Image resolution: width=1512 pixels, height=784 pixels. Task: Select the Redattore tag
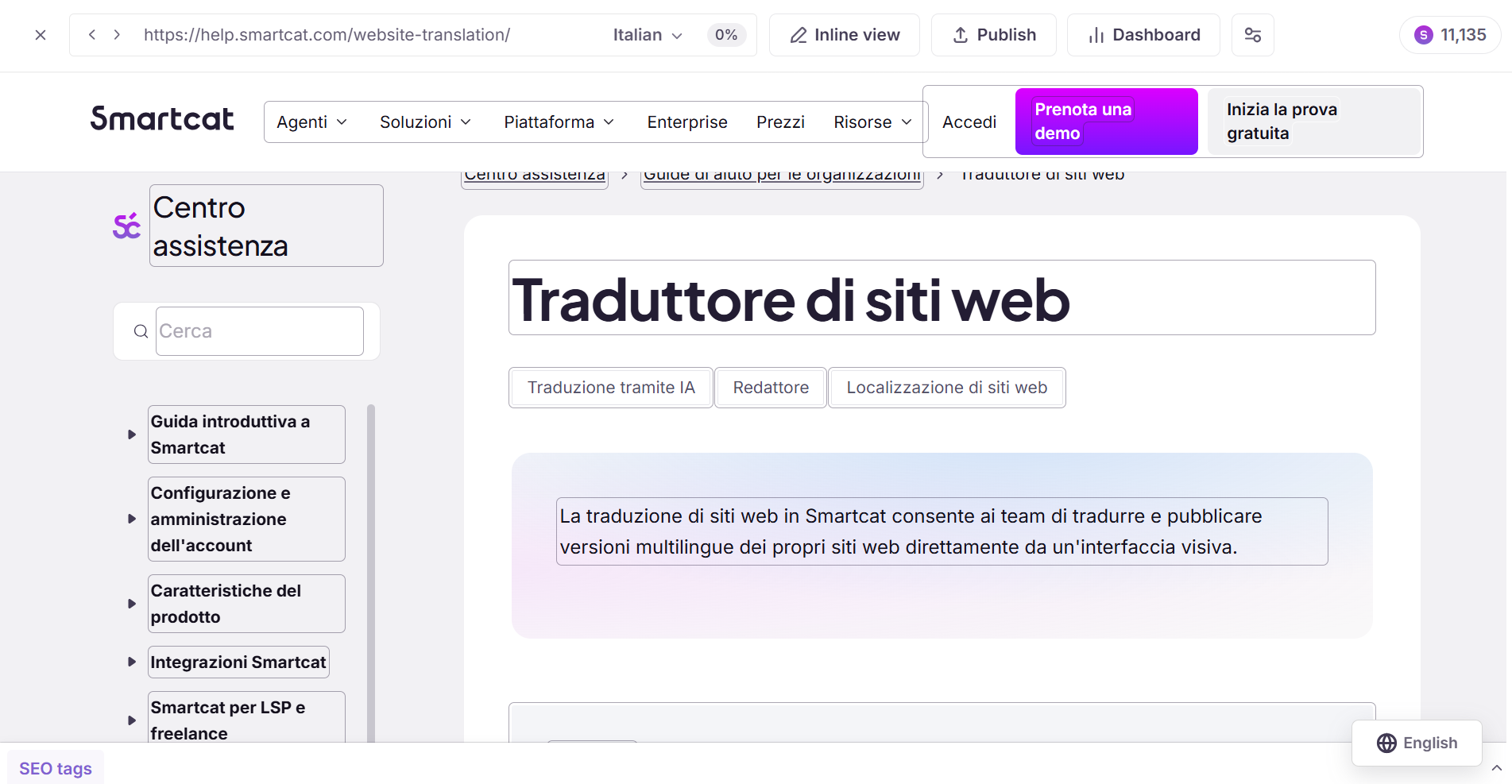click(771, 388)
